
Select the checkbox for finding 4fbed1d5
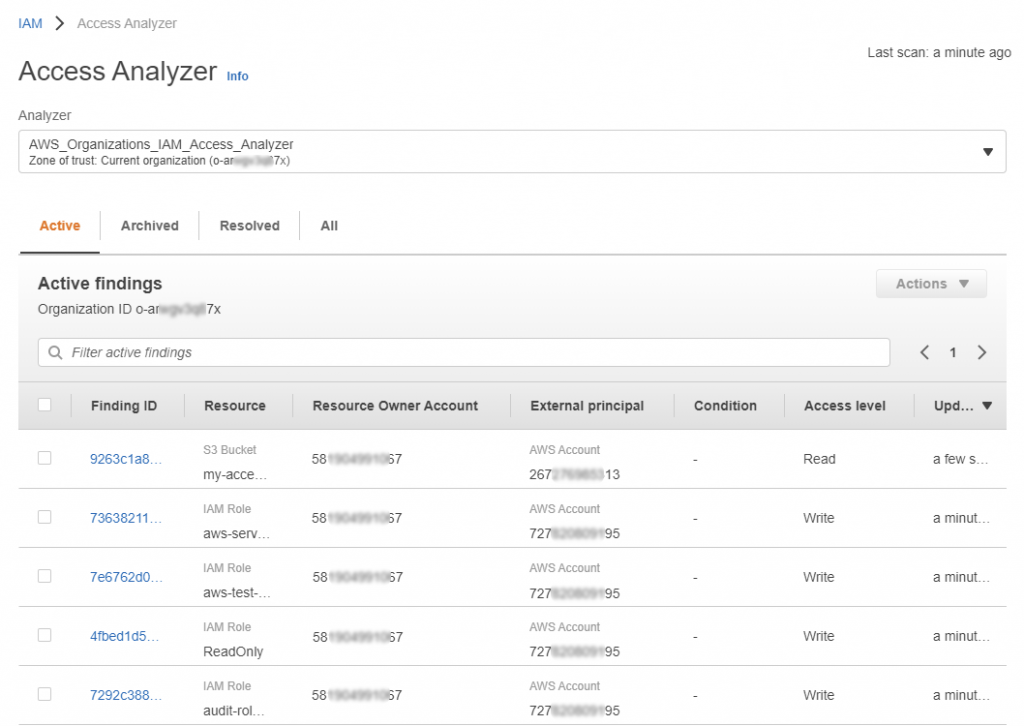(x=44, y=635)
